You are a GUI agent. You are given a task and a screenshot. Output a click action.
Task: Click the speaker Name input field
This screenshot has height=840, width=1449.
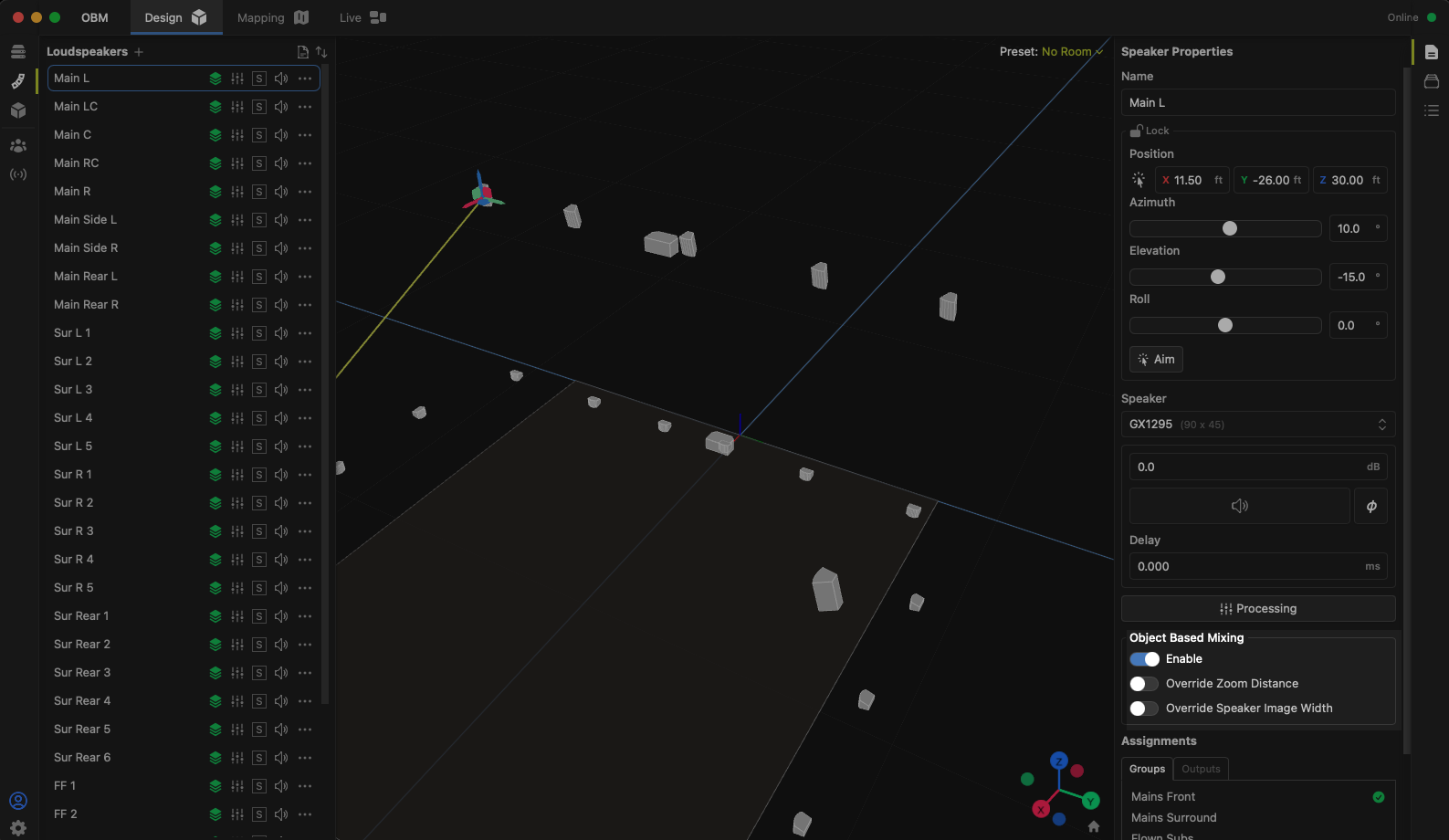tap(1257, 103)
